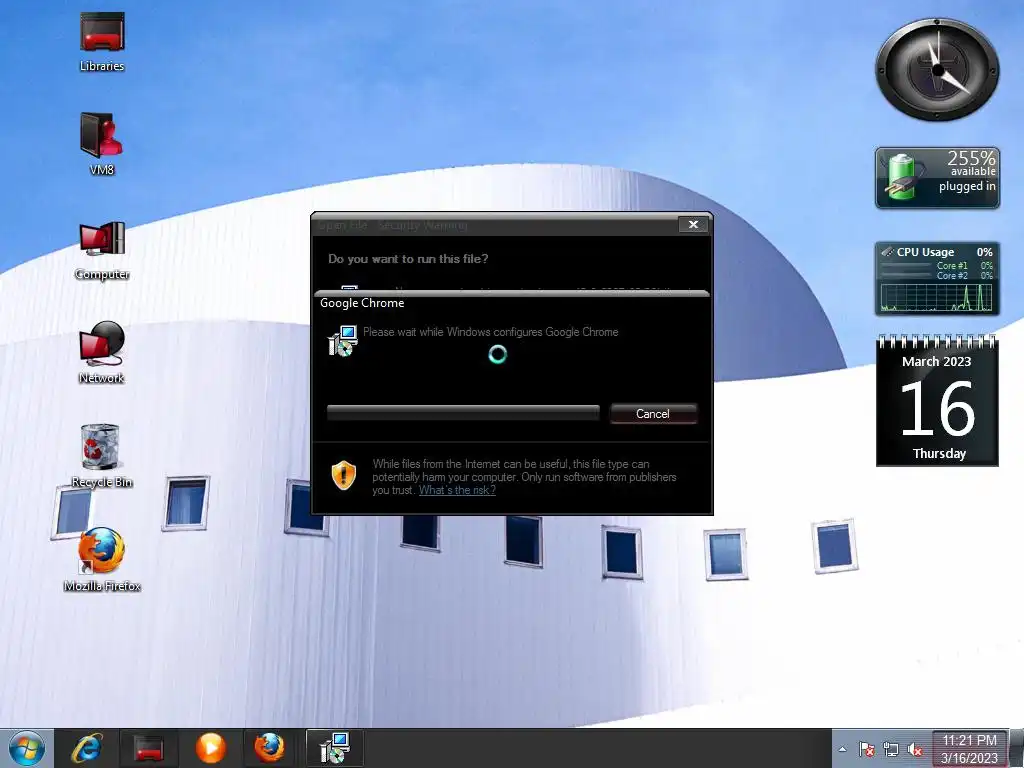Click the network tray icon

point(891,750)
